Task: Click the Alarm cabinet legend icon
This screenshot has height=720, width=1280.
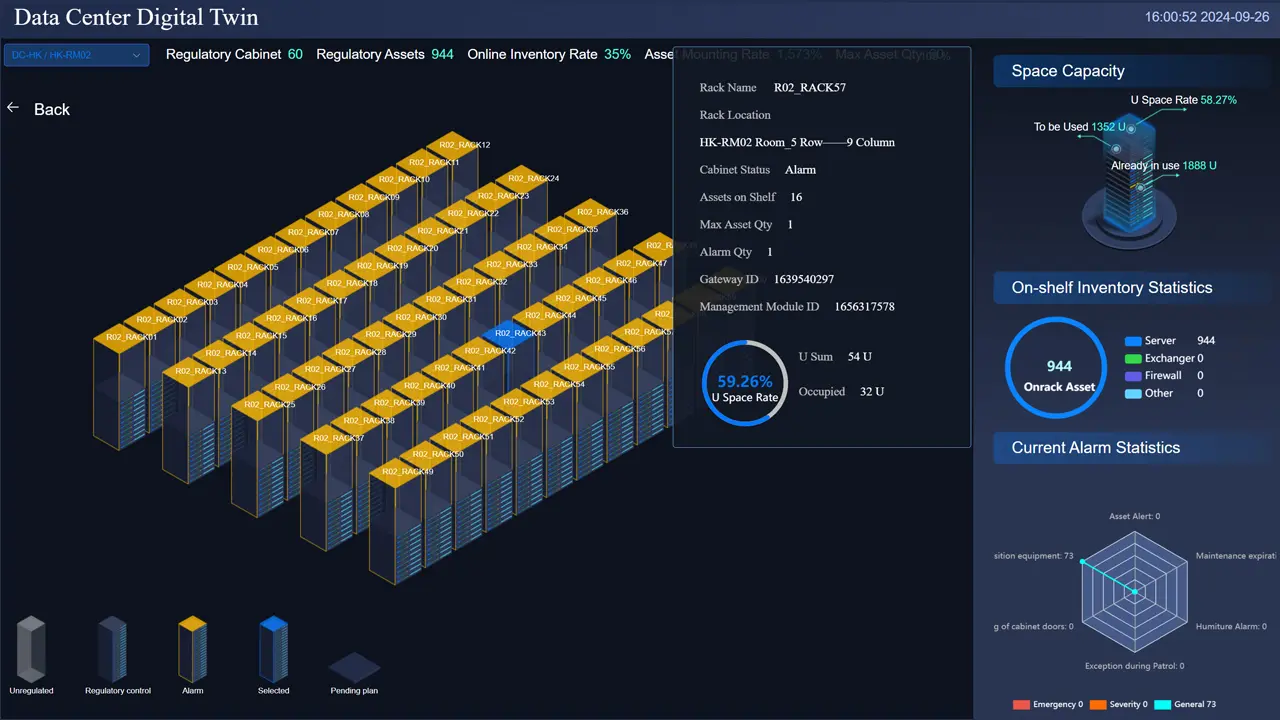Action: tap(192, 649)
